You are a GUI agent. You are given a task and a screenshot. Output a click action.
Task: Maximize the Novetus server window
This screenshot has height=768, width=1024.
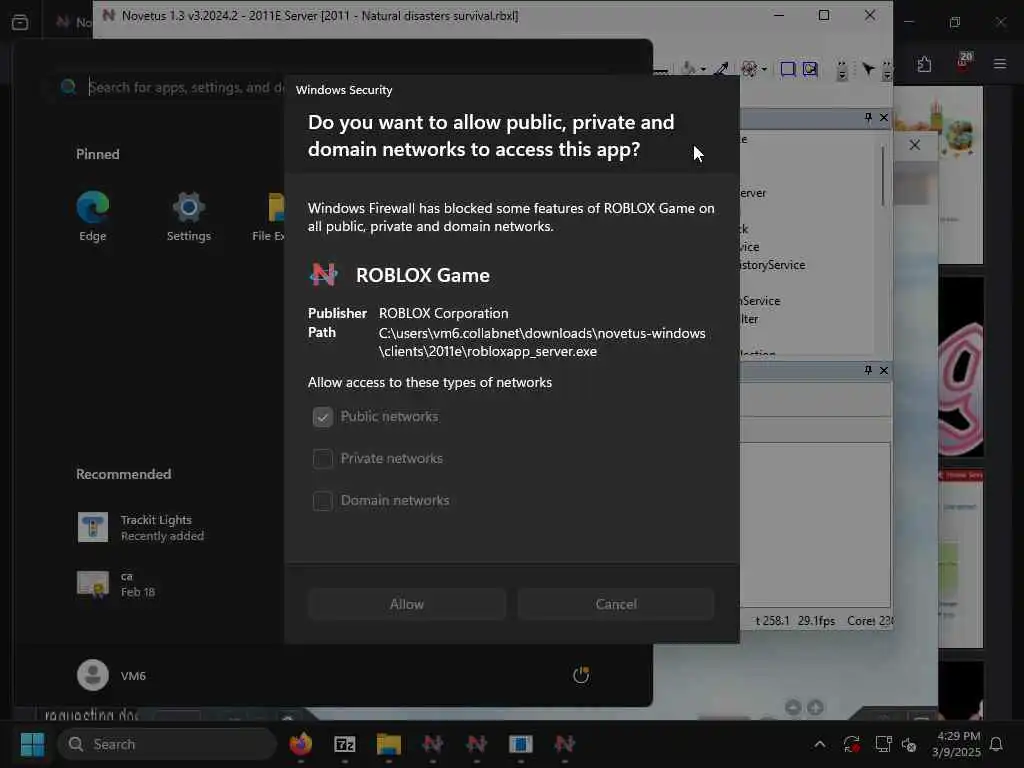[824, 15]
